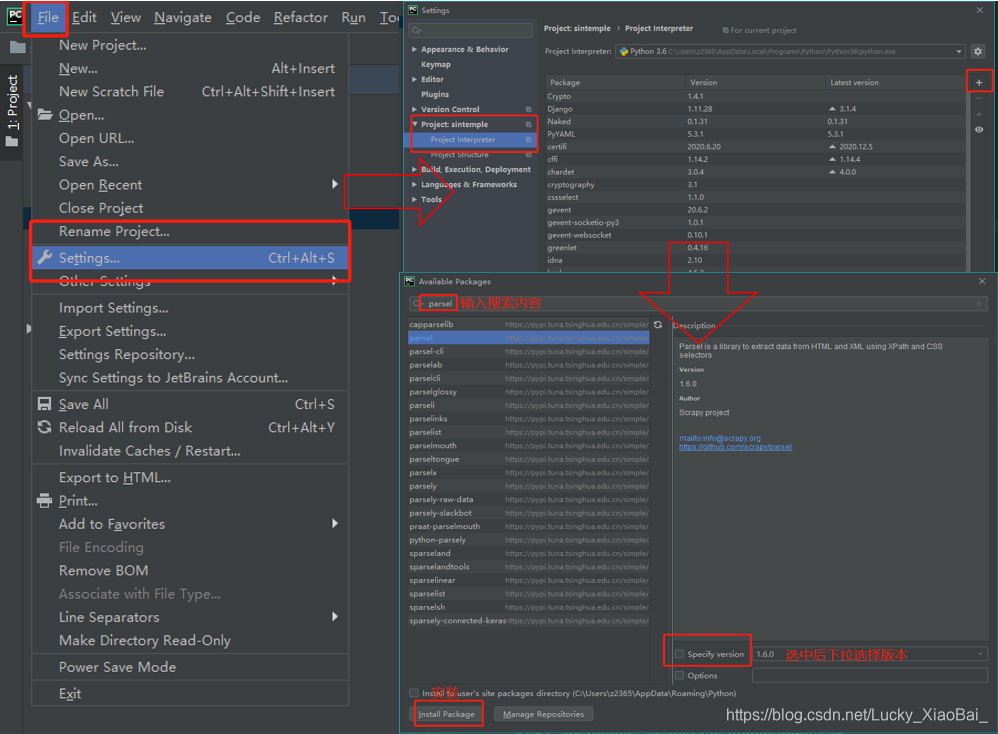Open the Navigate menu

(183, 17)
